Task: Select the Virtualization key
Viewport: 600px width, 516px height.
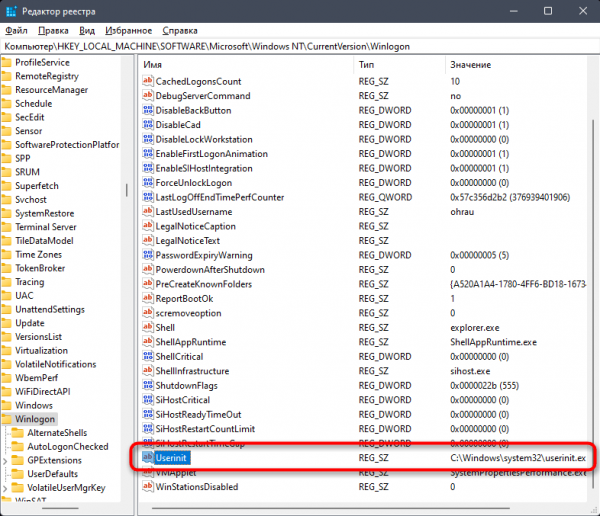Action: (41, 350)
